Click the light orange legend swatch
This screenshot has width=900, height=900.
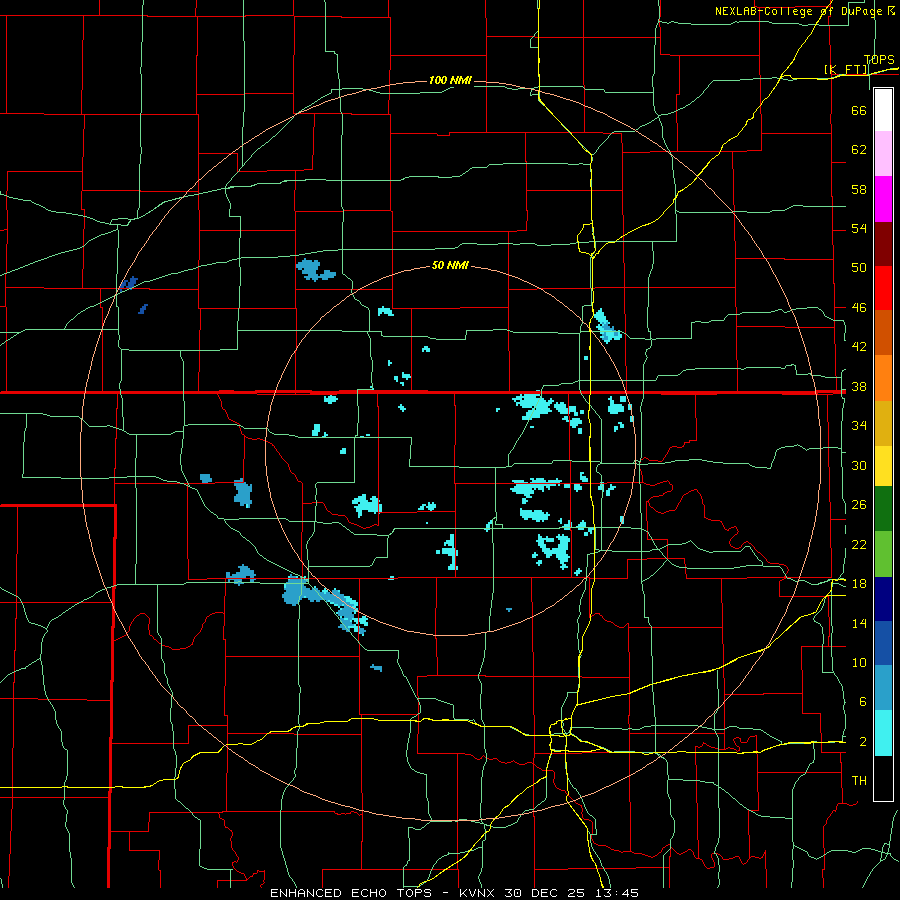(883, 378)
